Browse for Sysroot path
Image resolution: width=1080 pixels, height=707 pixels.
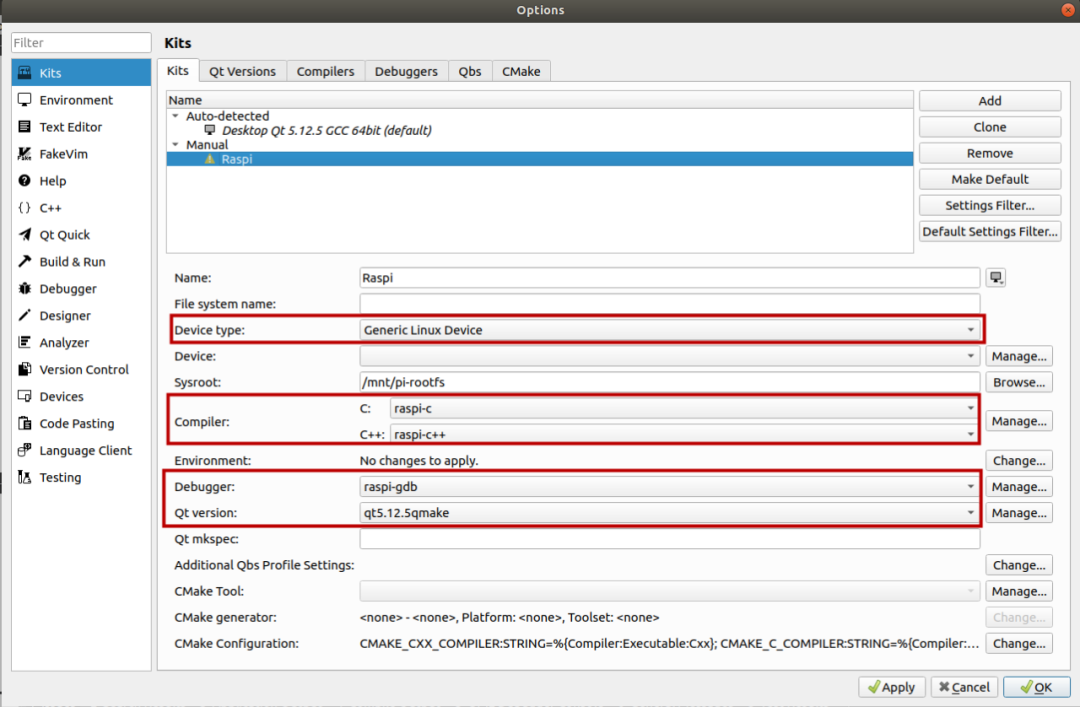pos(1019,382)
